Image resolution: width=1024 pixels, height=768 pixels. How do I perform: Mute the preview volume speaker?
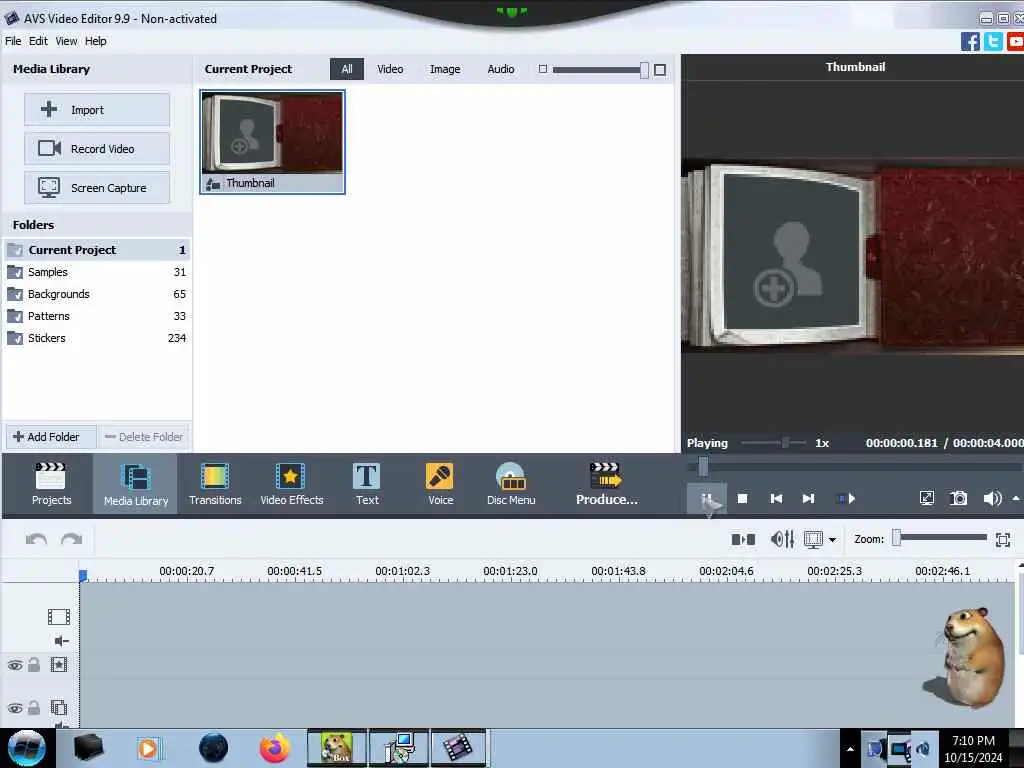tap(992, 499)
